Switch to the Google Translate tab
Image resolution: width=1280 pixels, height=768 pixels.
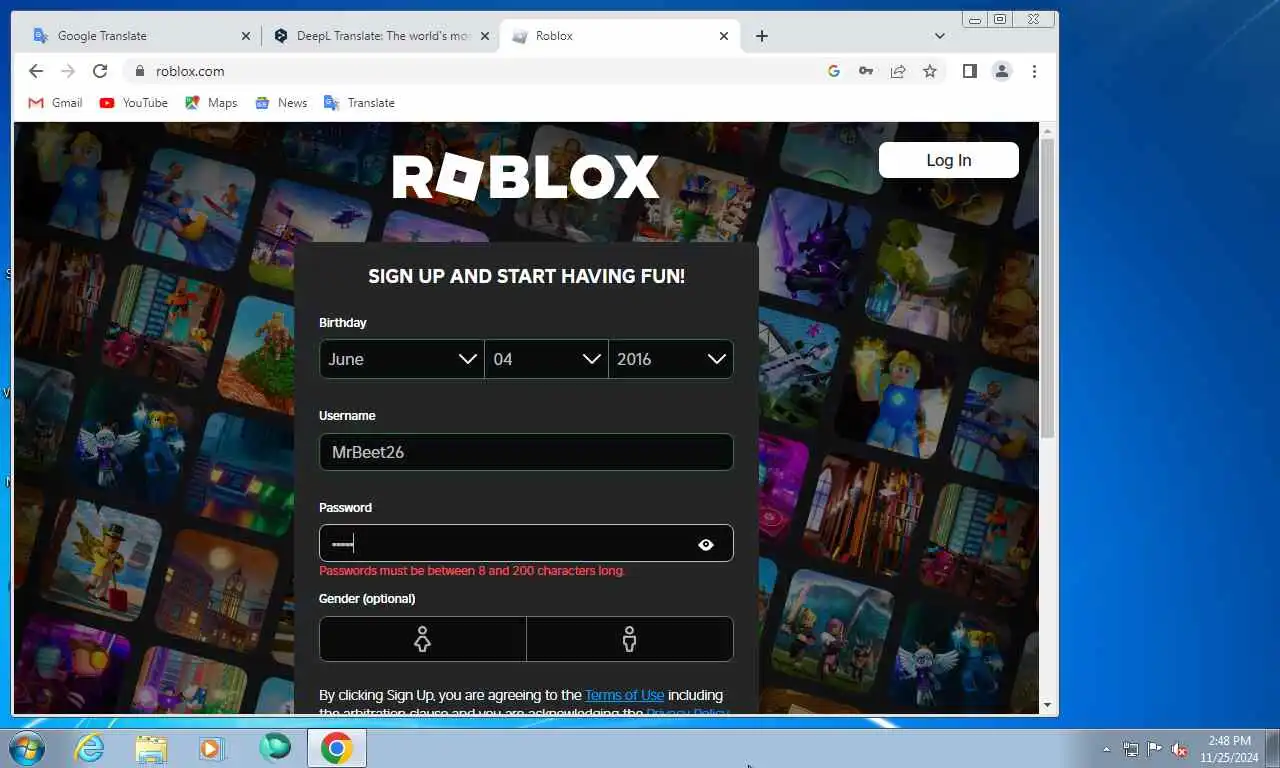pyautogui.click(x=140, y=36)
